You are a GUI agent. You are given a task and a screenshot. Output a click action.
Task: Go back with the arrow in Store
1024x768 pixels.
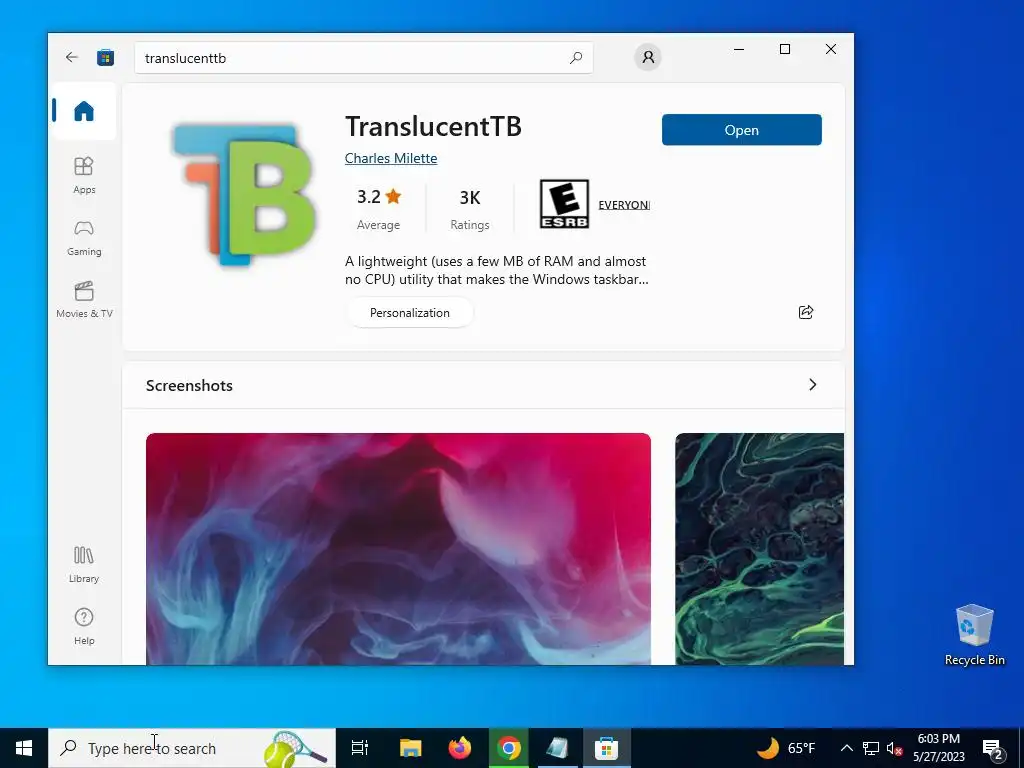pos(71,57)
